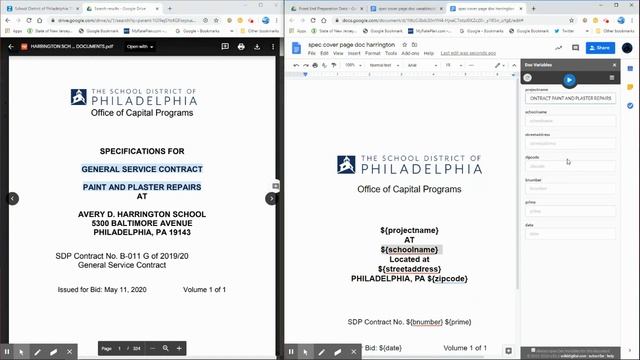
Task: Open Google Calendar in the side panel
Action: coord(630,69)
